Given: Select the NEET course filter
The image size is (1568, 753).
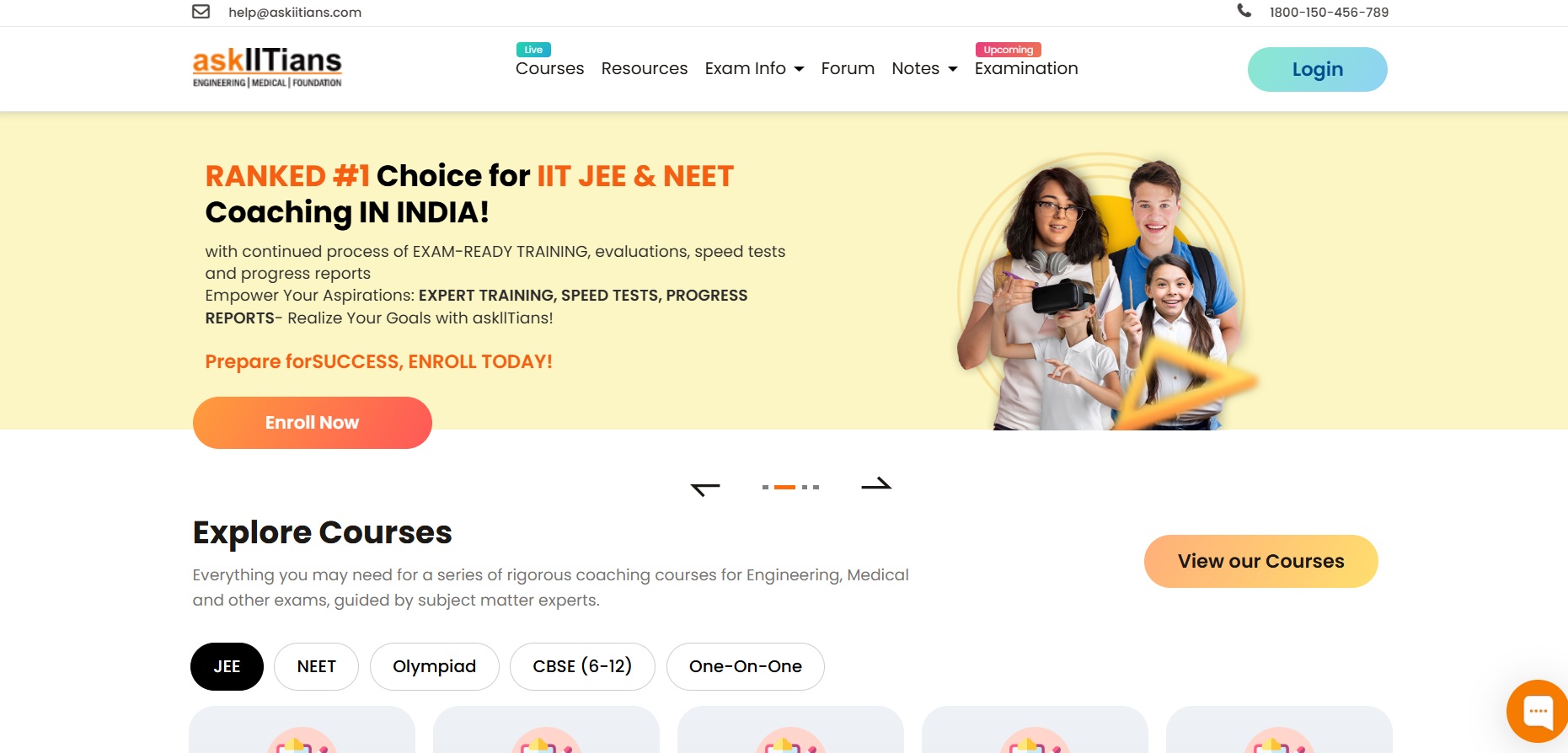Looking at the screenshot, I should click(x=316, y=666).
